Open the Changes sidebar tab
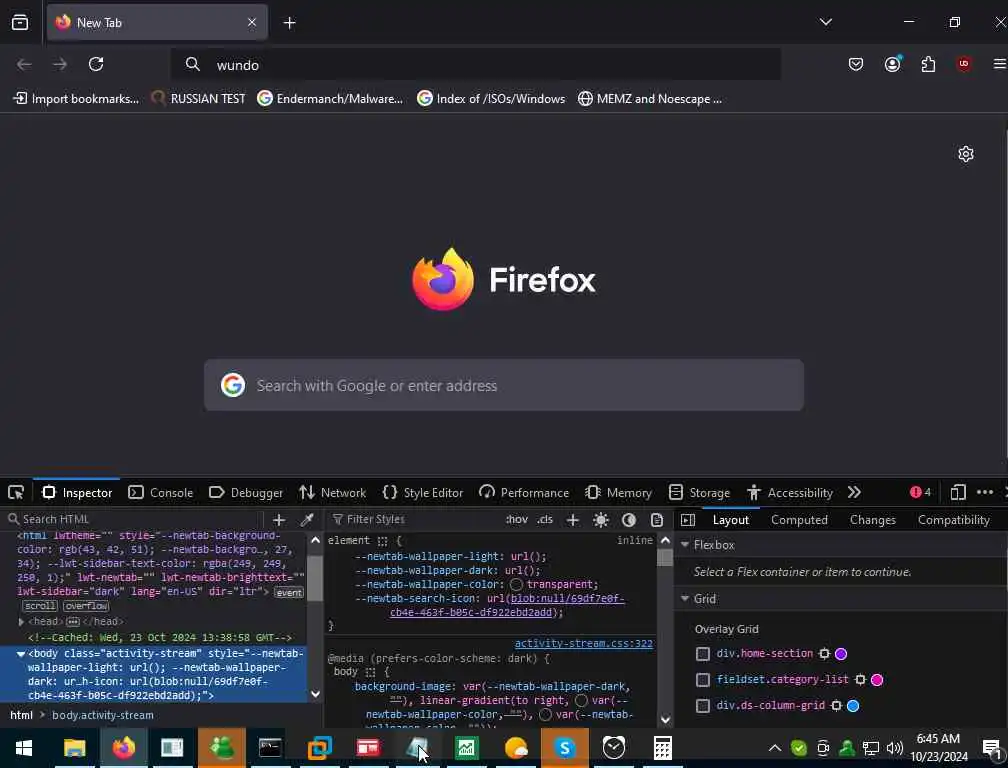1008x768 pixels. [872, 520]
